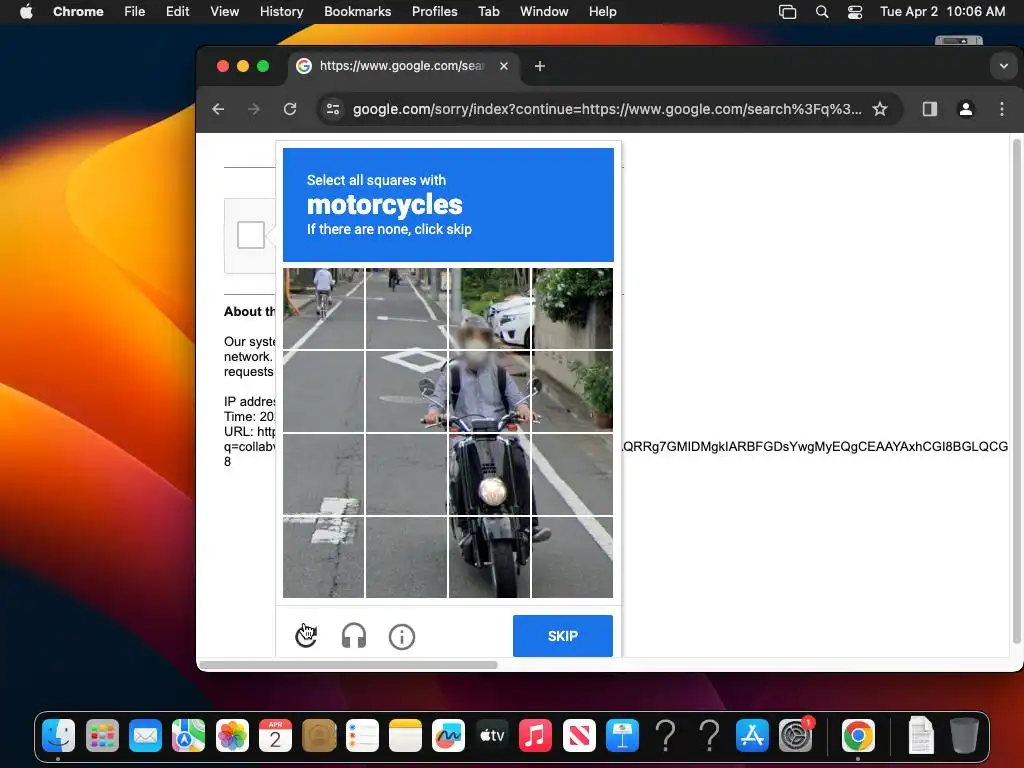Open Finder from the Dock

pos(59,736)
